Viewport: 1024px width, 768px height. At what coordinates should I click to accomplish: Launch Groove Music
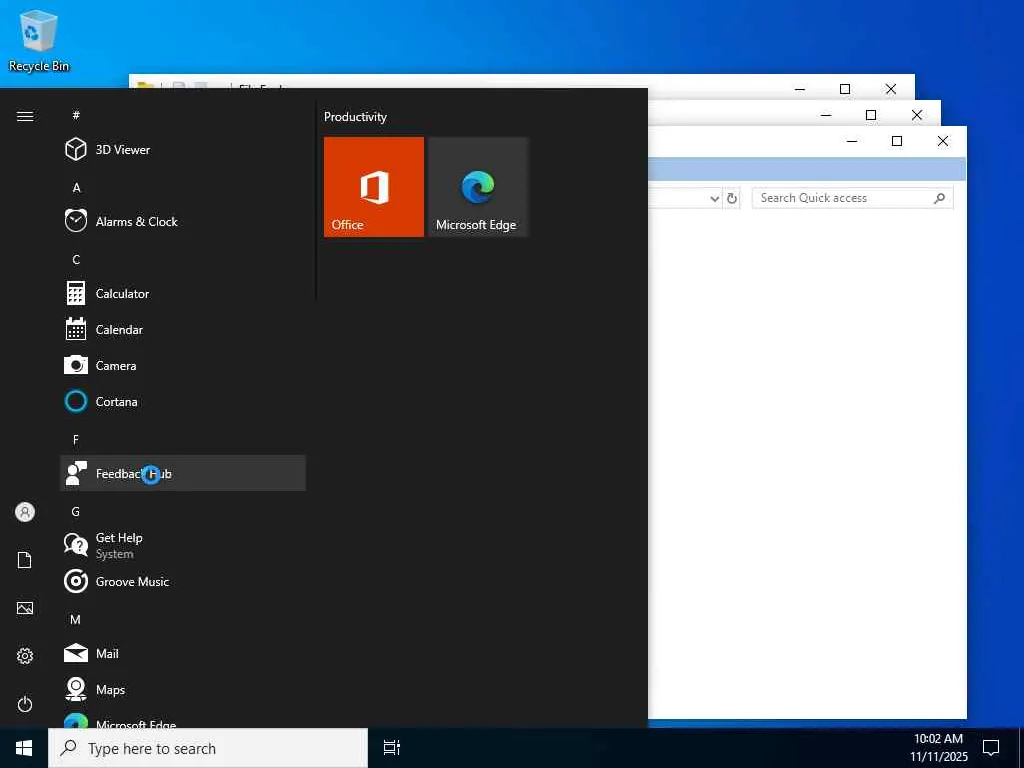183,581
